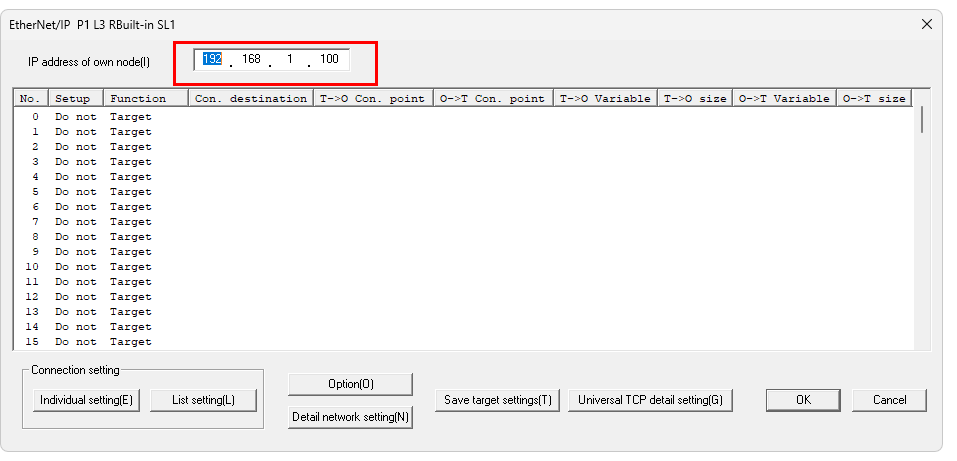Click the third IP octet field 1
Screen dimensions: 957x461
tap(290, 60)
